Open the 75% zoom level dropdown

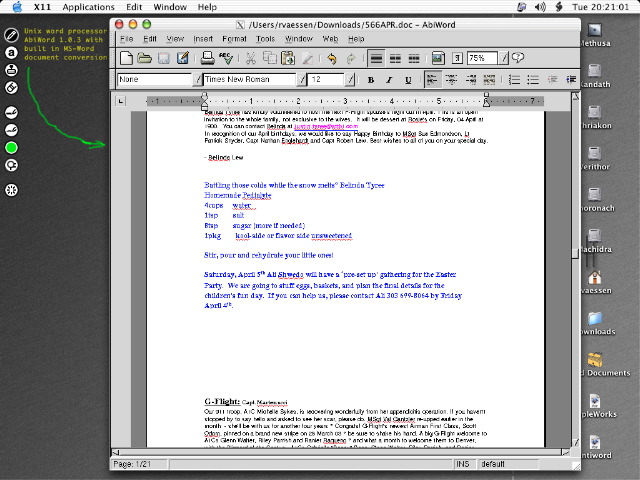(x=503, y=59)
